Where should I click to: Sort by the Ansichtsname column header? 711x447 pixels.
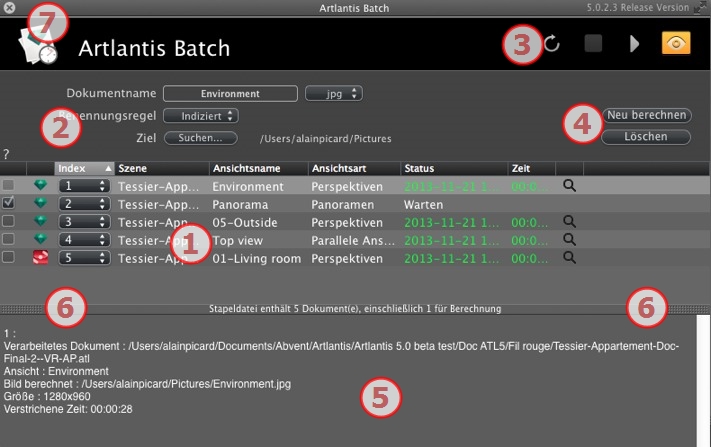pos(258,169)
